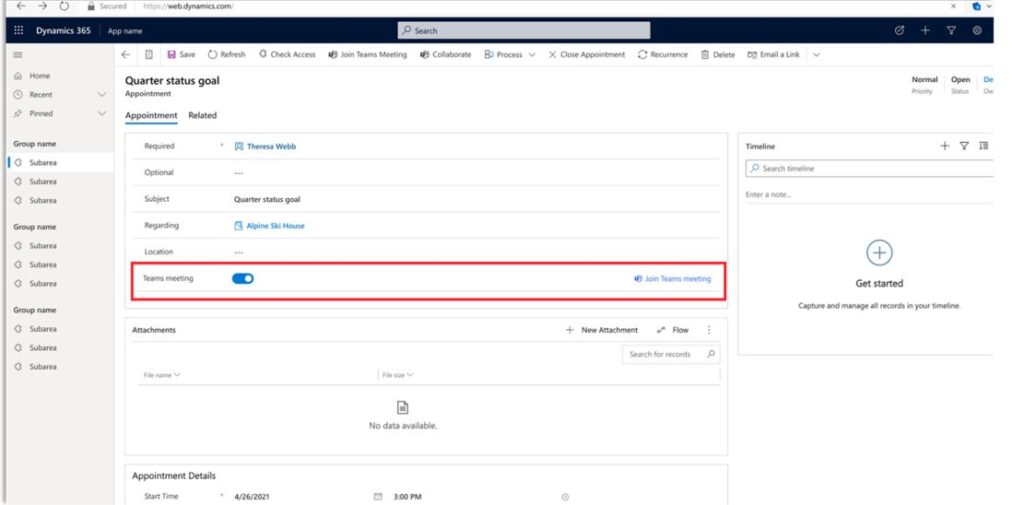Reload the browser page
The height and width of the screenshot is (505, 1024).
(64, 6)
